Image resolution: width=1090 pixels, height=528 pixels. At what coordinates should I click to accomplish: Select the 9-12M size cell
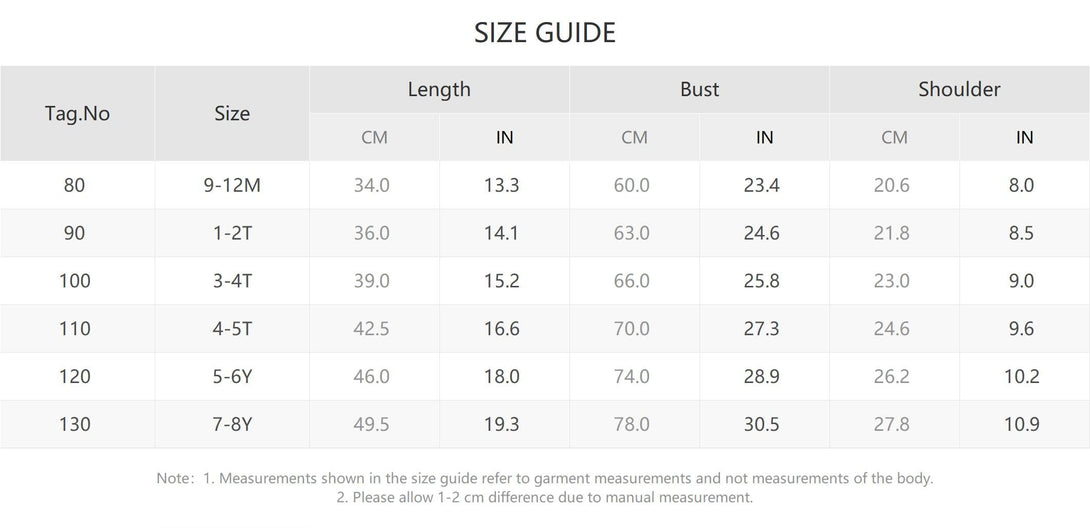coord(232,185)
